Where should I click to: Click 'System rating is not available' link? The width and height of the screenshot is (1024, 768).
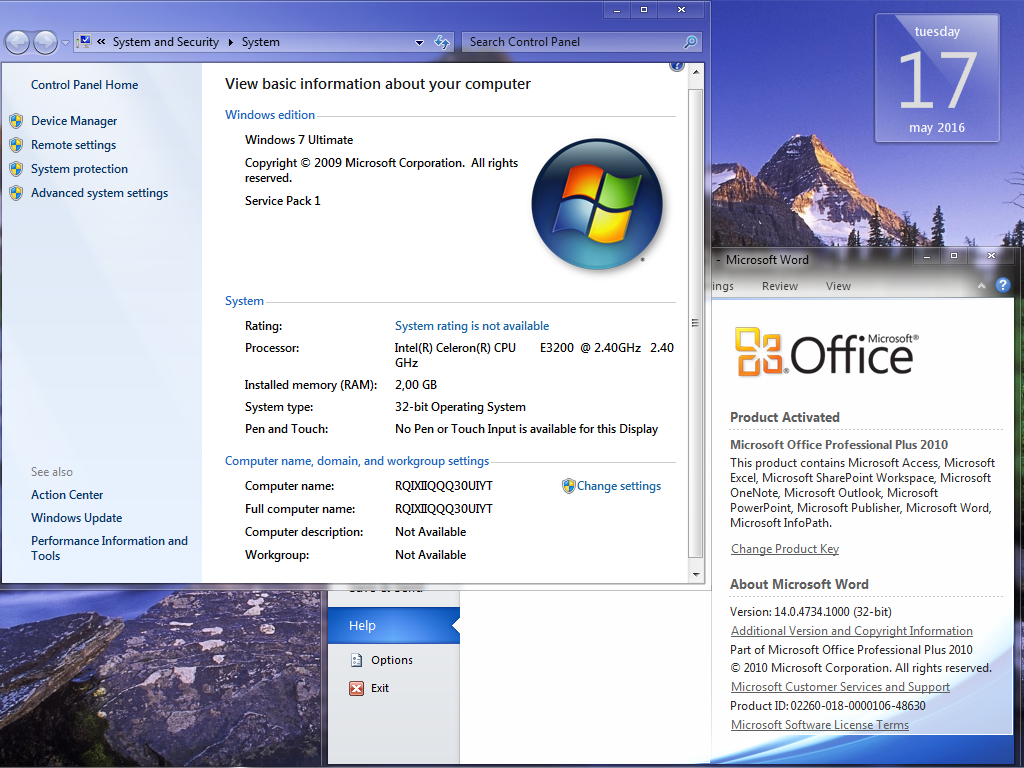(472, 326)
